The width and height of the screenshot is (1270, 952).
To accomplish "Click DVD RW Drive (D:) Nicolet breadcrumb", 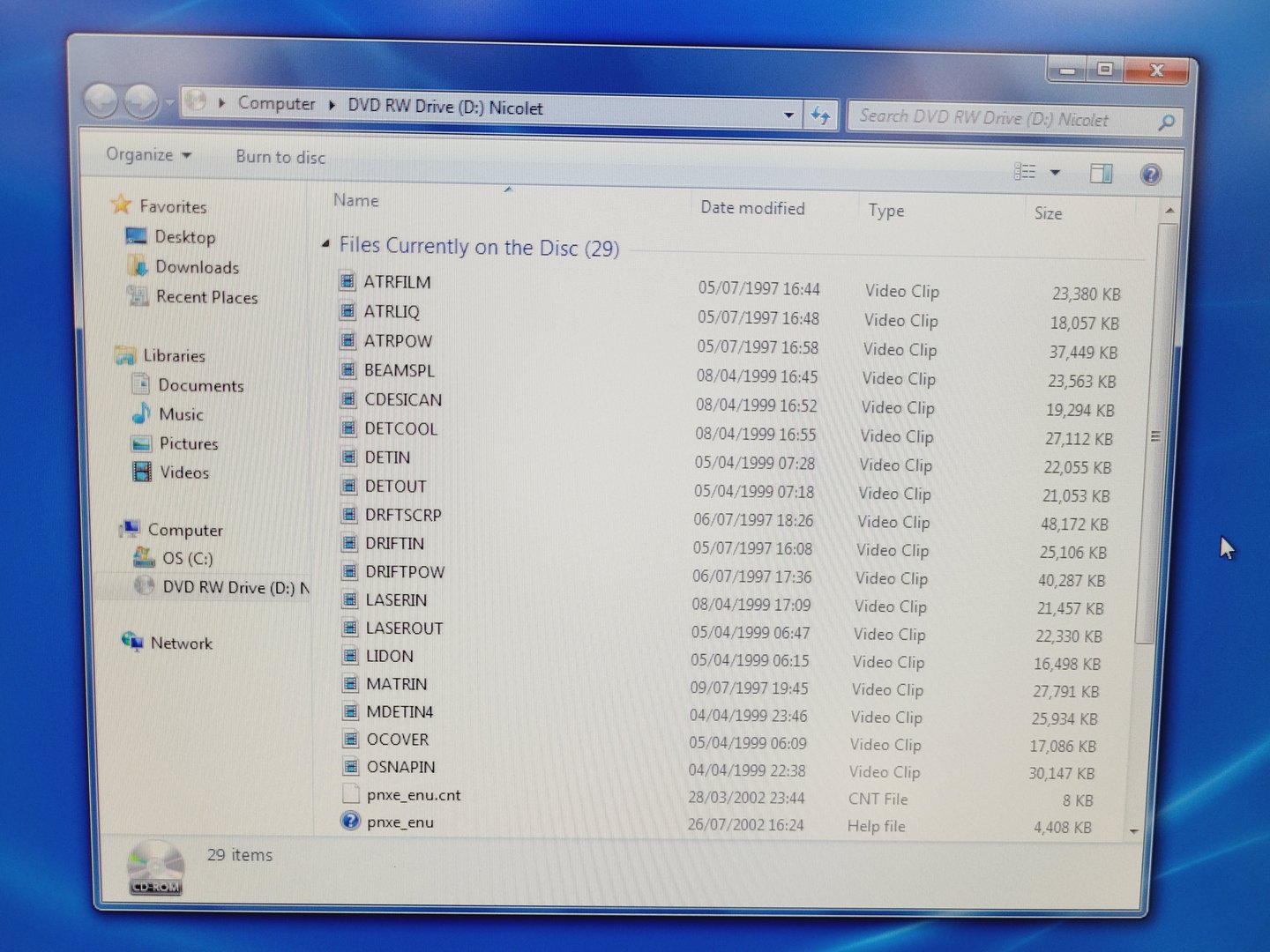I will [x=444, y=107].
